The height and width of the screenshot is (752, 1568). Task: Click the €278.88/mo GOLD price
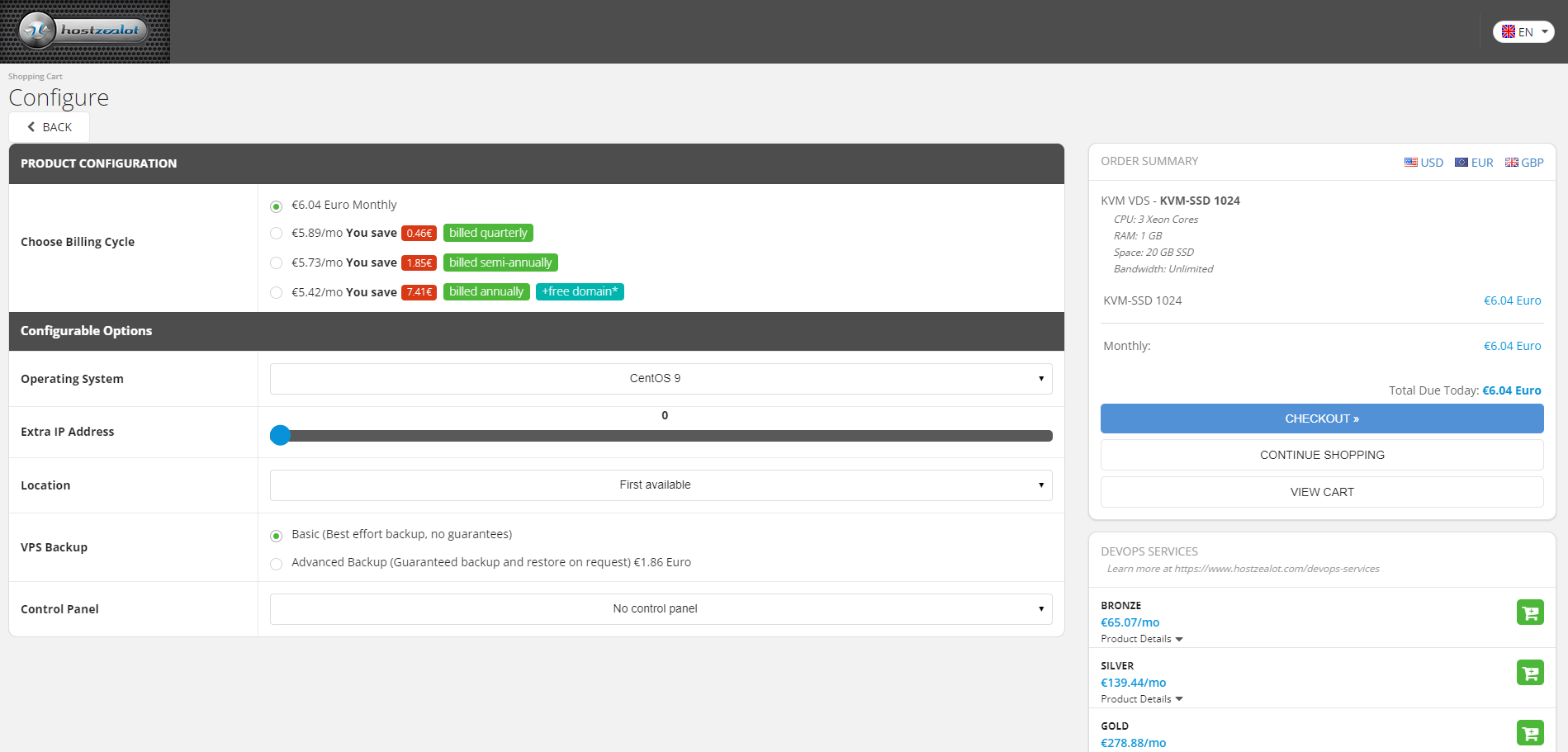(x=1133, y=743)
